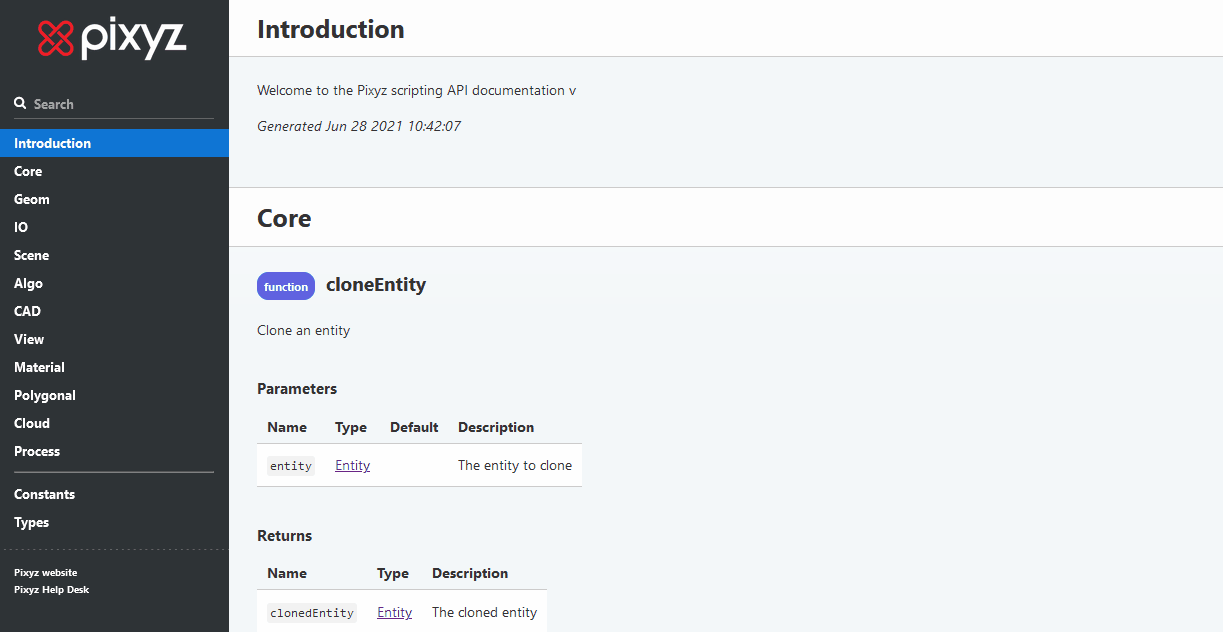Select the View sidebar item
The height and width of the screenshot is (632, 1223).
point(29,339)
